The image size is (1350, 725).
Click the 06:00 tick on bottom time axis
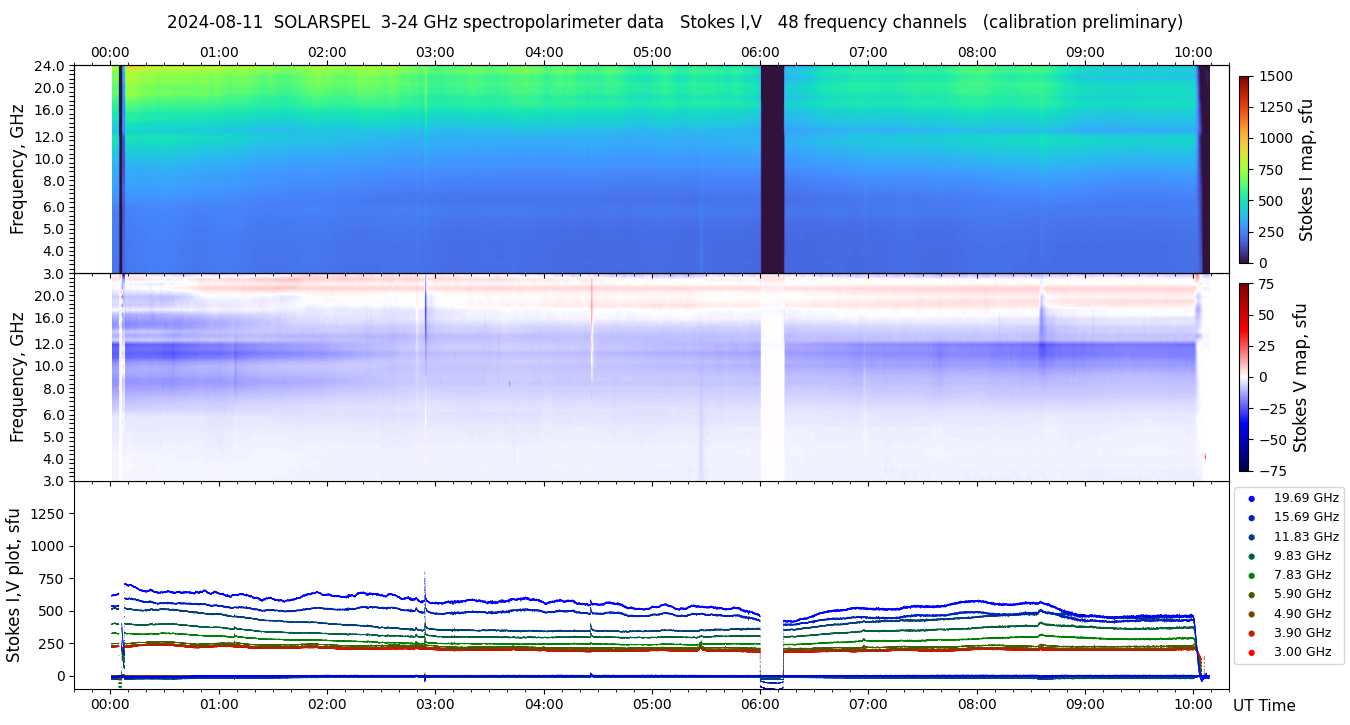tap(760, 703)
